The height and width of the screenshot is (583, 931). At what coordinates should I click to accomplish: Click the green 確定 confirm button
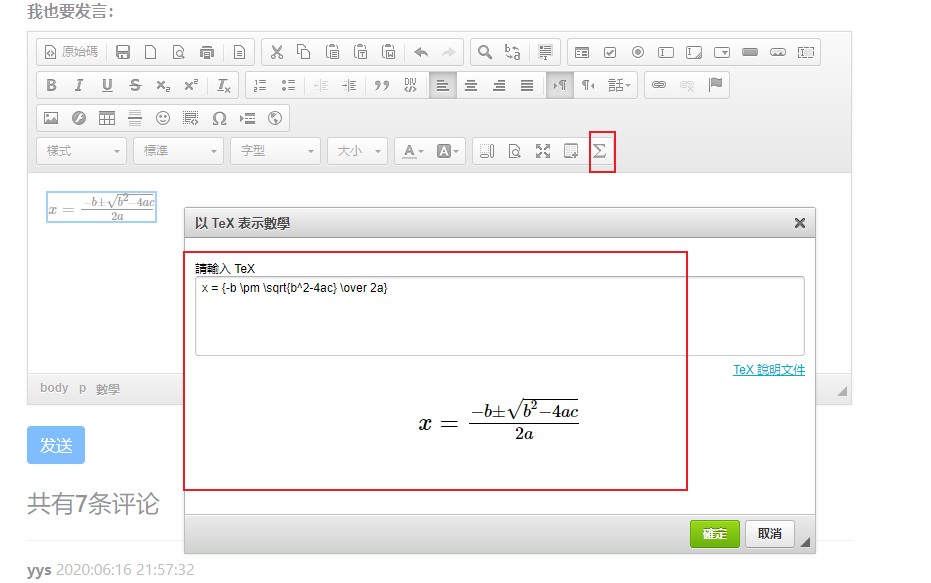click(x=714, y=534)
